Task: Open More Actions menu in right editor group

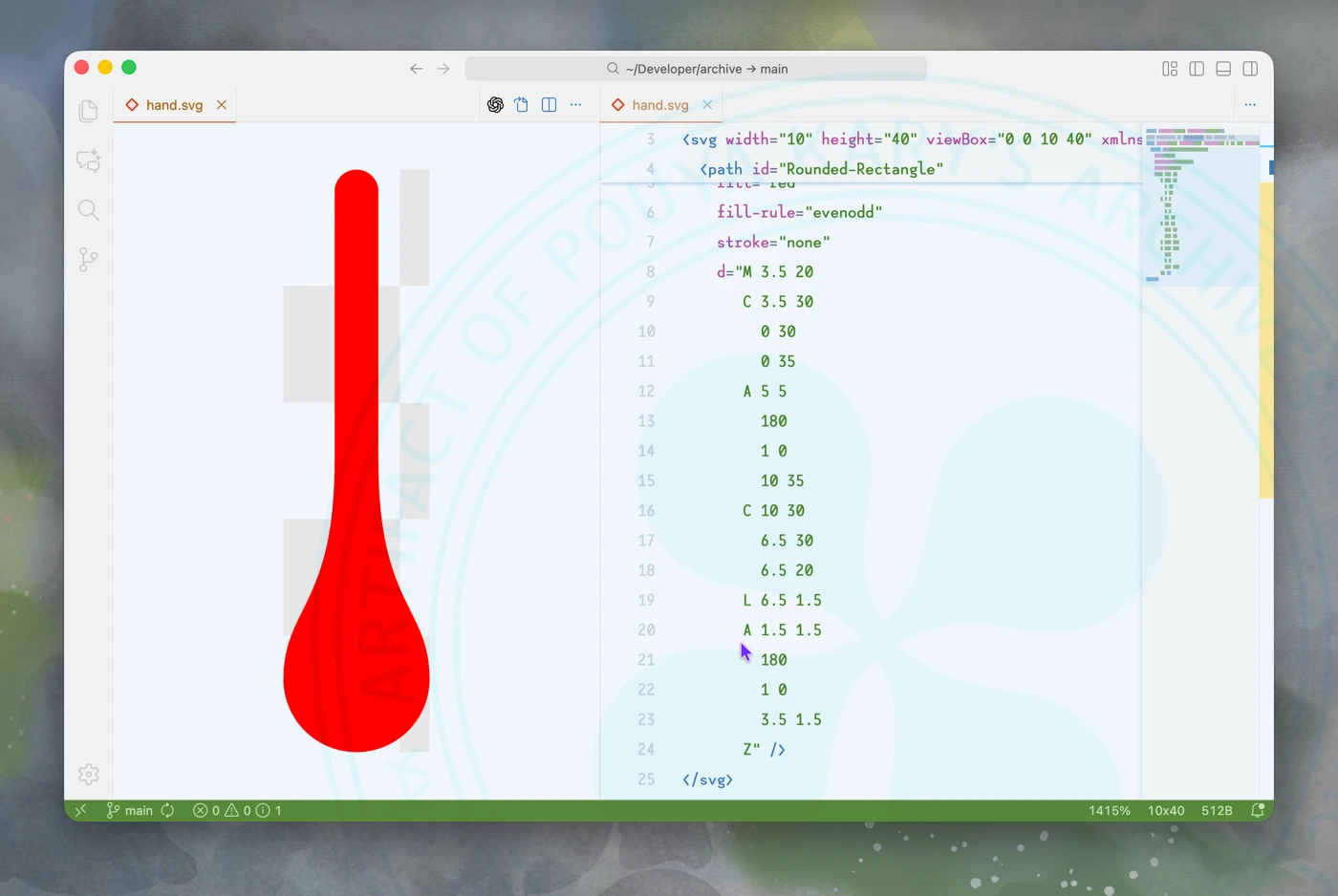Action: click(x=1250, y=105)
